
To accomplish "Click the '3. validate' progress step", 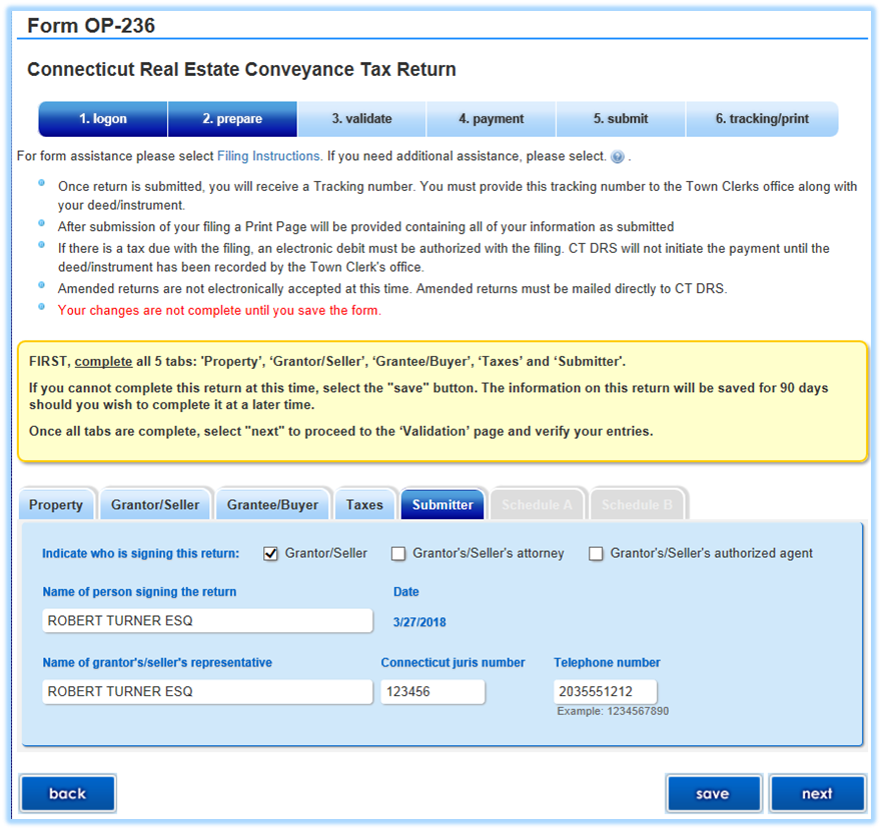I will coord(362,119).
